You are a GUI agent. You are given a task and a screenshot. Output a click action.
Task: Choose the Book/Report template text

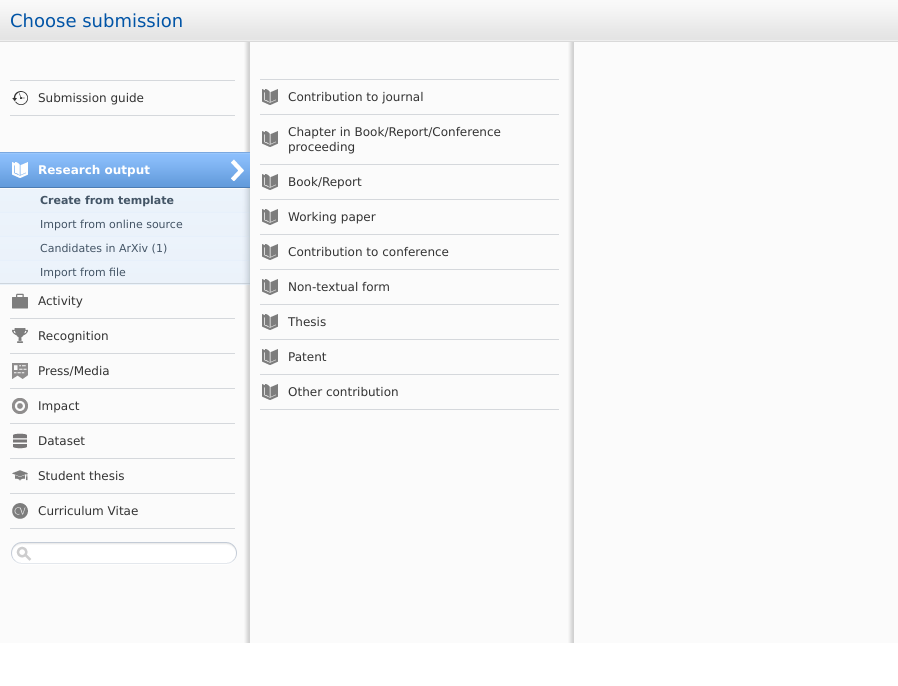[324, 182]
